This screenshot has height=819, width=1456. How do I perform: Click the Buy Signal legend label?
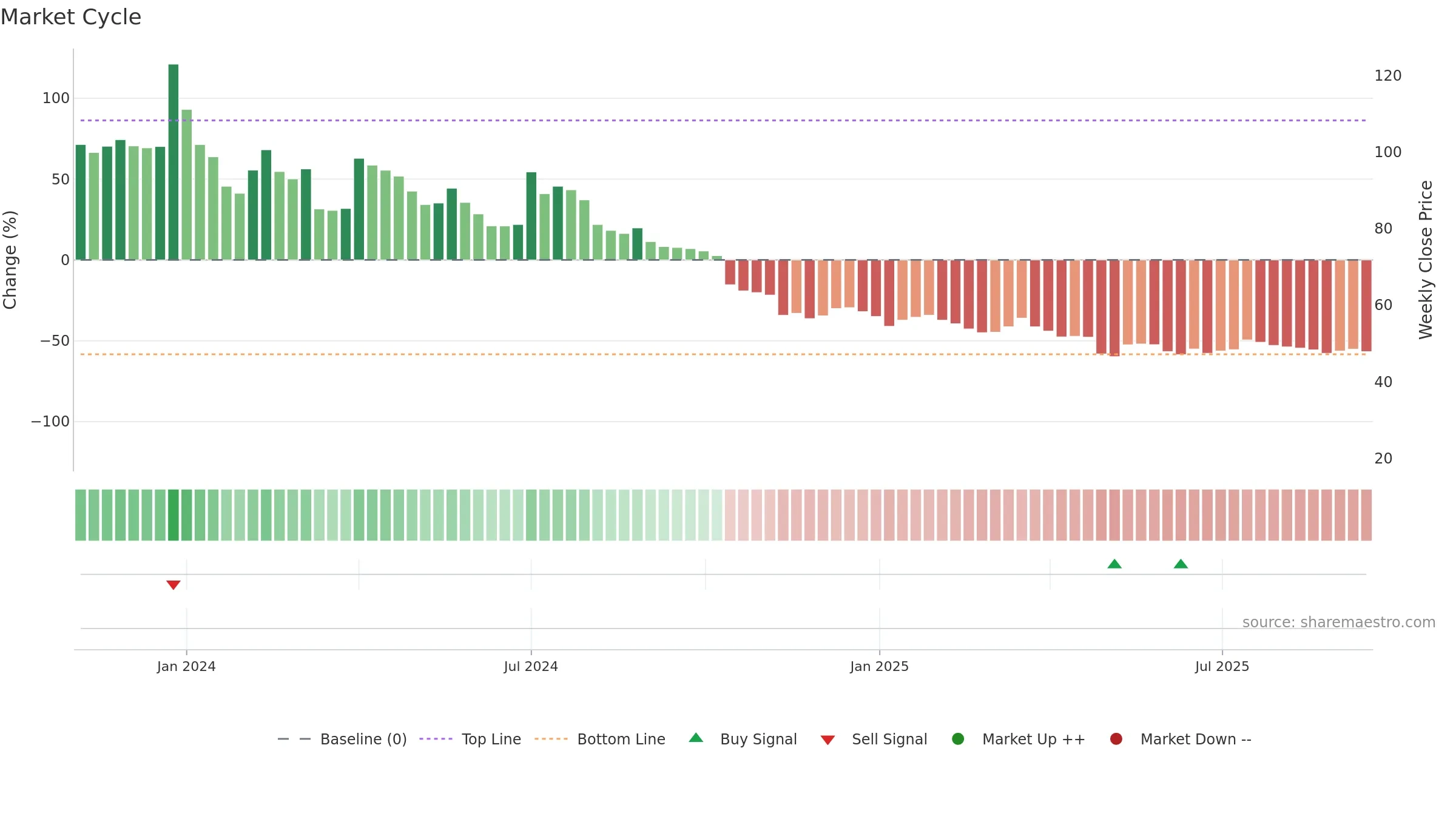click(x=758, y=739)
